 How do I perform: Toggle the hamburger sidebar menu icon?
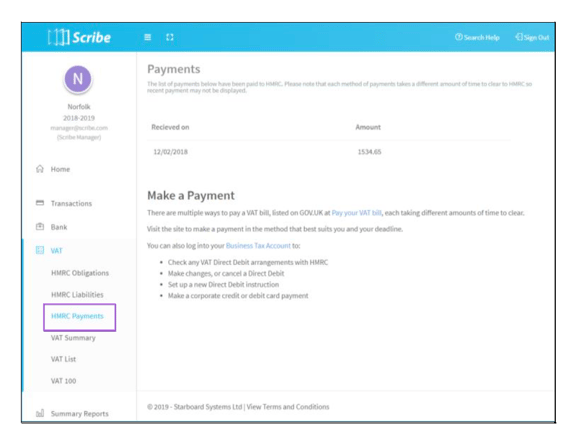pos(147,37)
